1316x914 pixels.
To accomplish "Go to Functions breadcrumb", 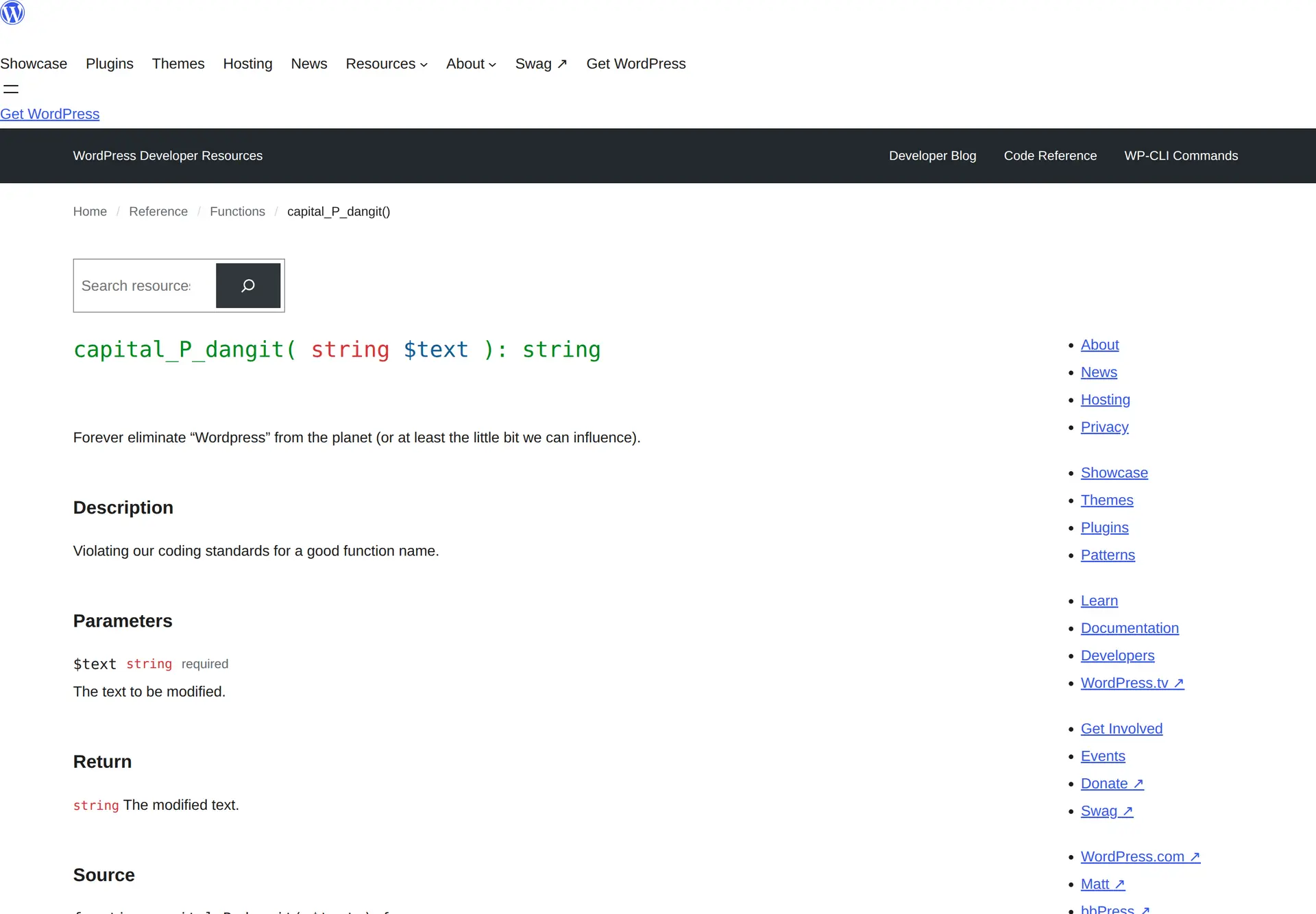I will click(237, 211).
